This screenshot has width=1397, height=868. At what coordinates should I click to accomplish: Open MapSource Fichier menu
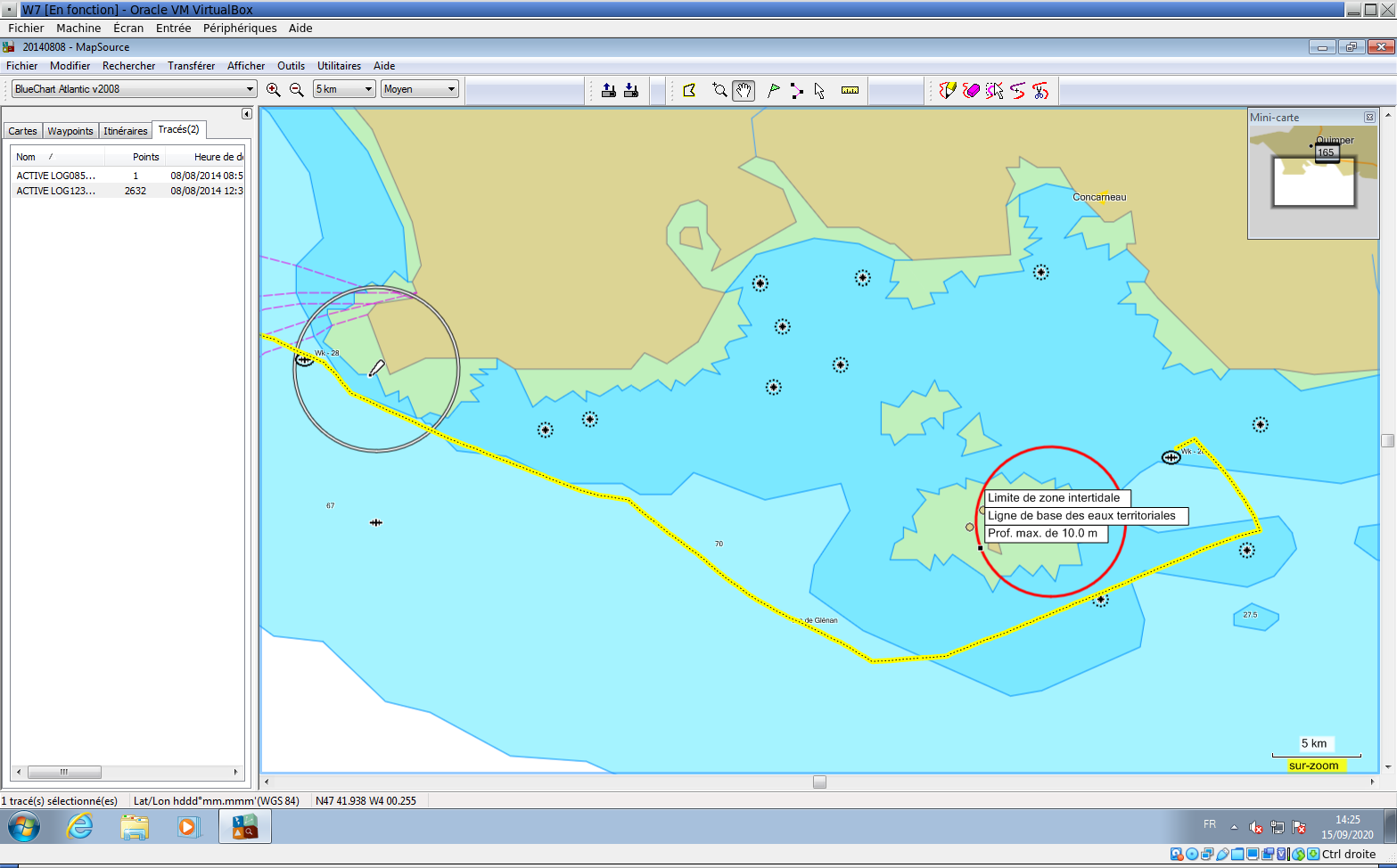tap(22, 66)
